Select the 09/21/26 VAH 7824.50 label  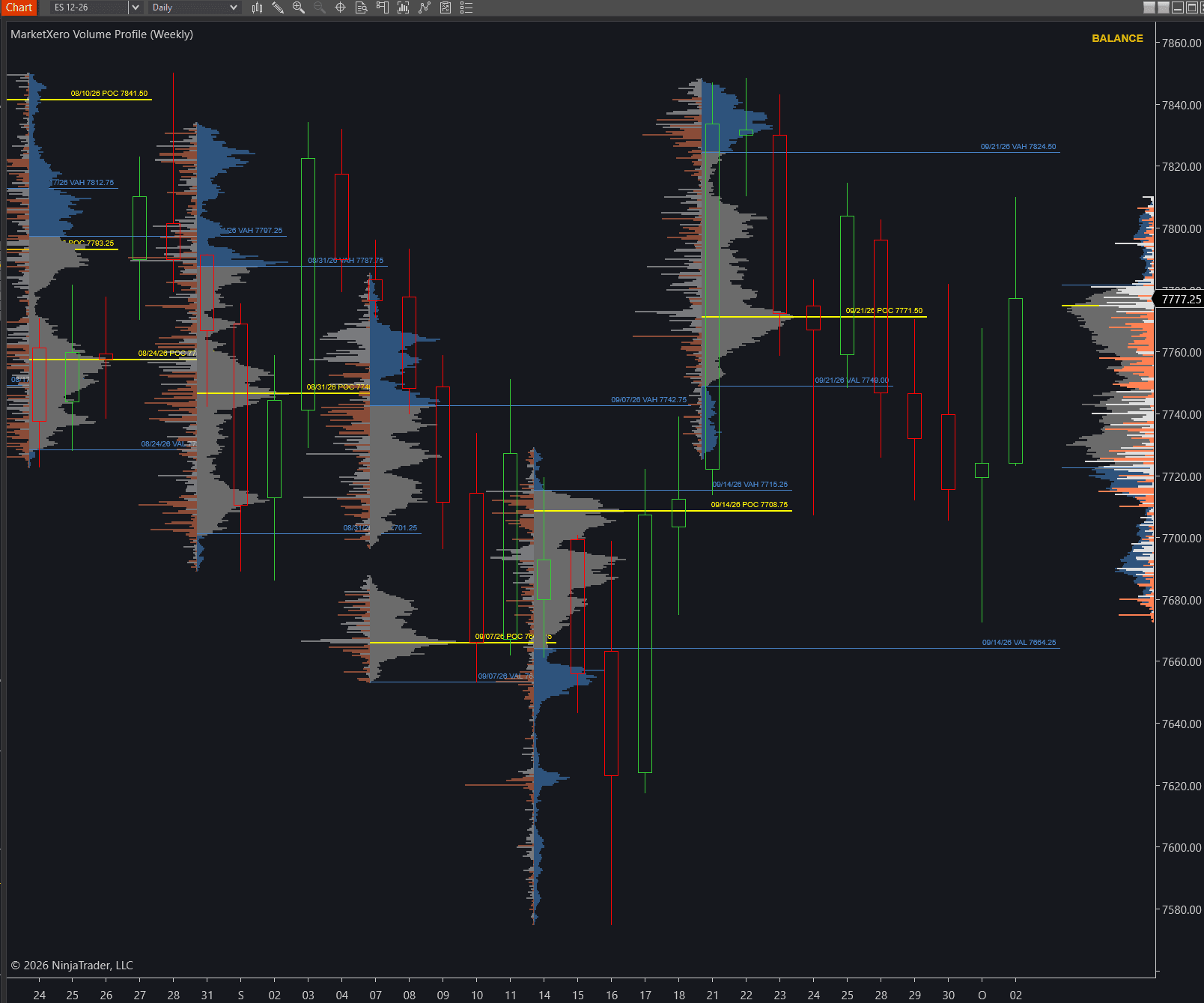[1018, 147]
